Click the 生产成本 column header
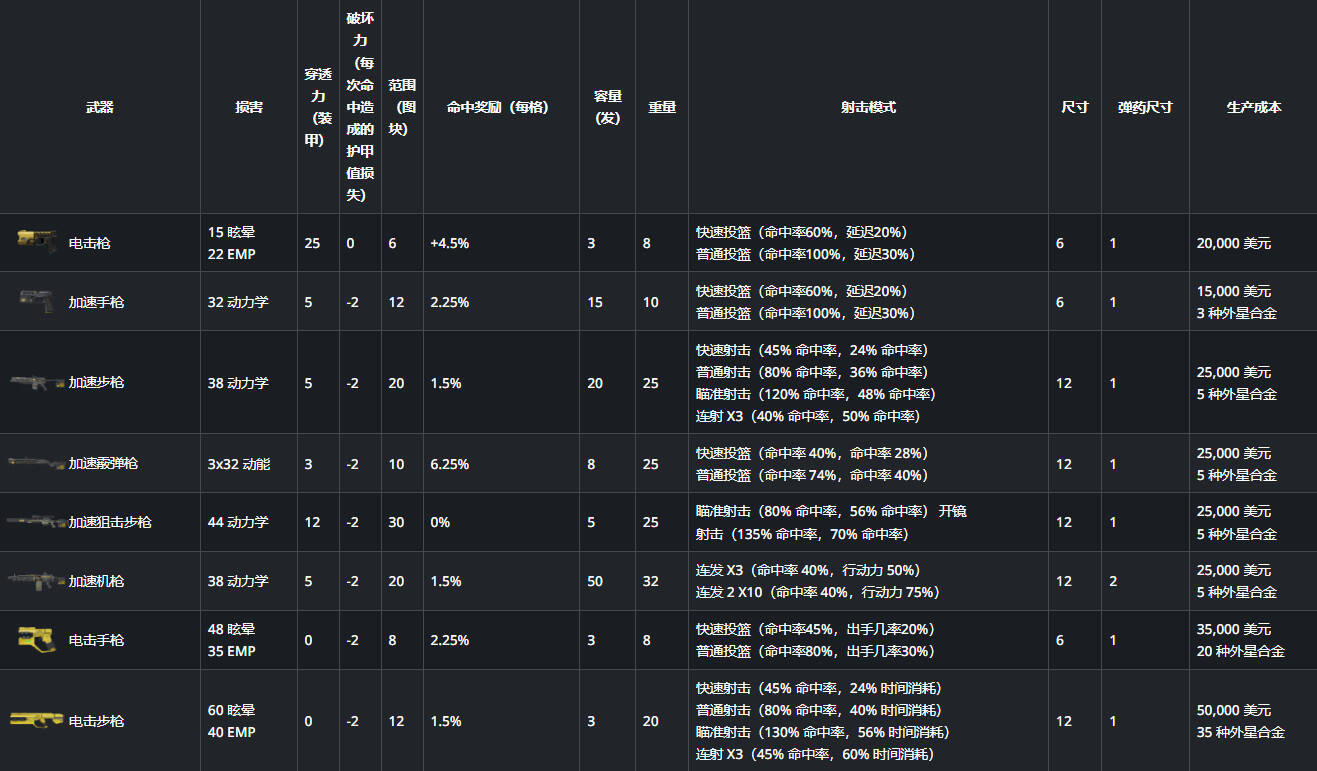Viewport: 1317px width, 771px height. coord(1254,107)
